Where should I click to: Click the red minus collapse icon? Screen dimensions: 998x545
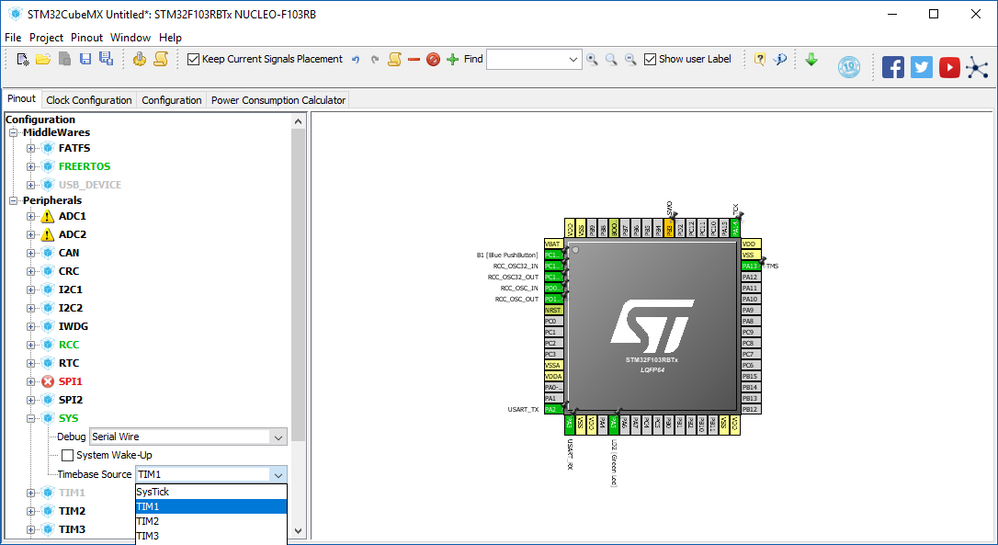click(x=414, y=59)
